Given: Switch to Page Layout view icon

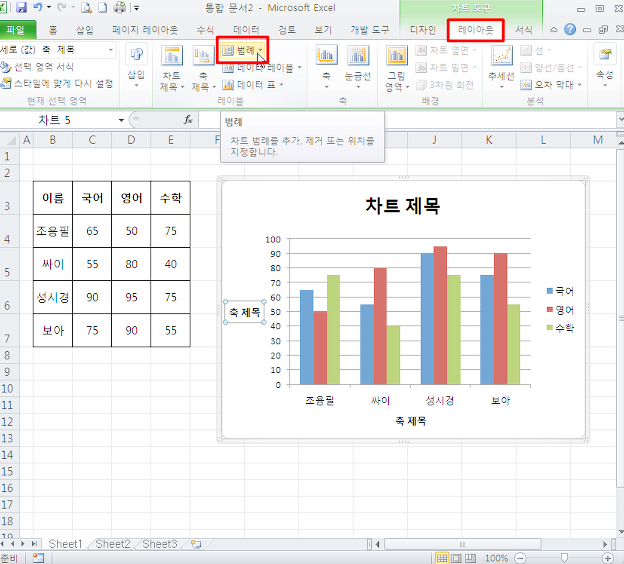Looking at the screenshot, I should coord(456,558).
